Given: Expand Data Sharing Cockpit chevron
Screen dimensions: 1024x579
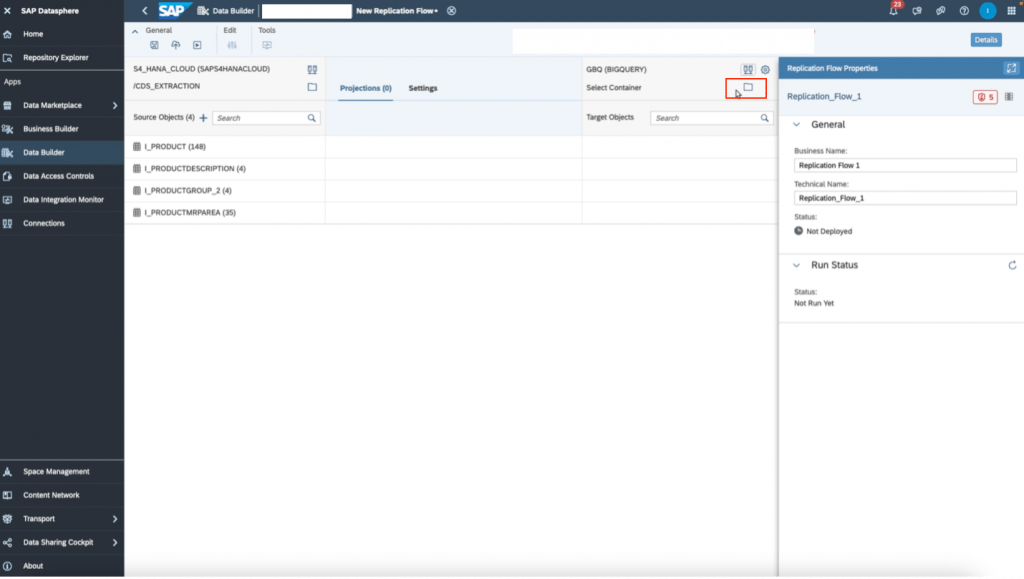Looking at the screenshot, I should [x=115, y=542].
